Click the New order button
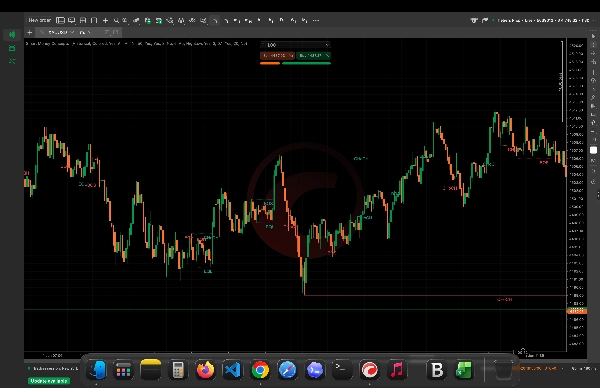 pyautogui.click(x=39, y=20)
